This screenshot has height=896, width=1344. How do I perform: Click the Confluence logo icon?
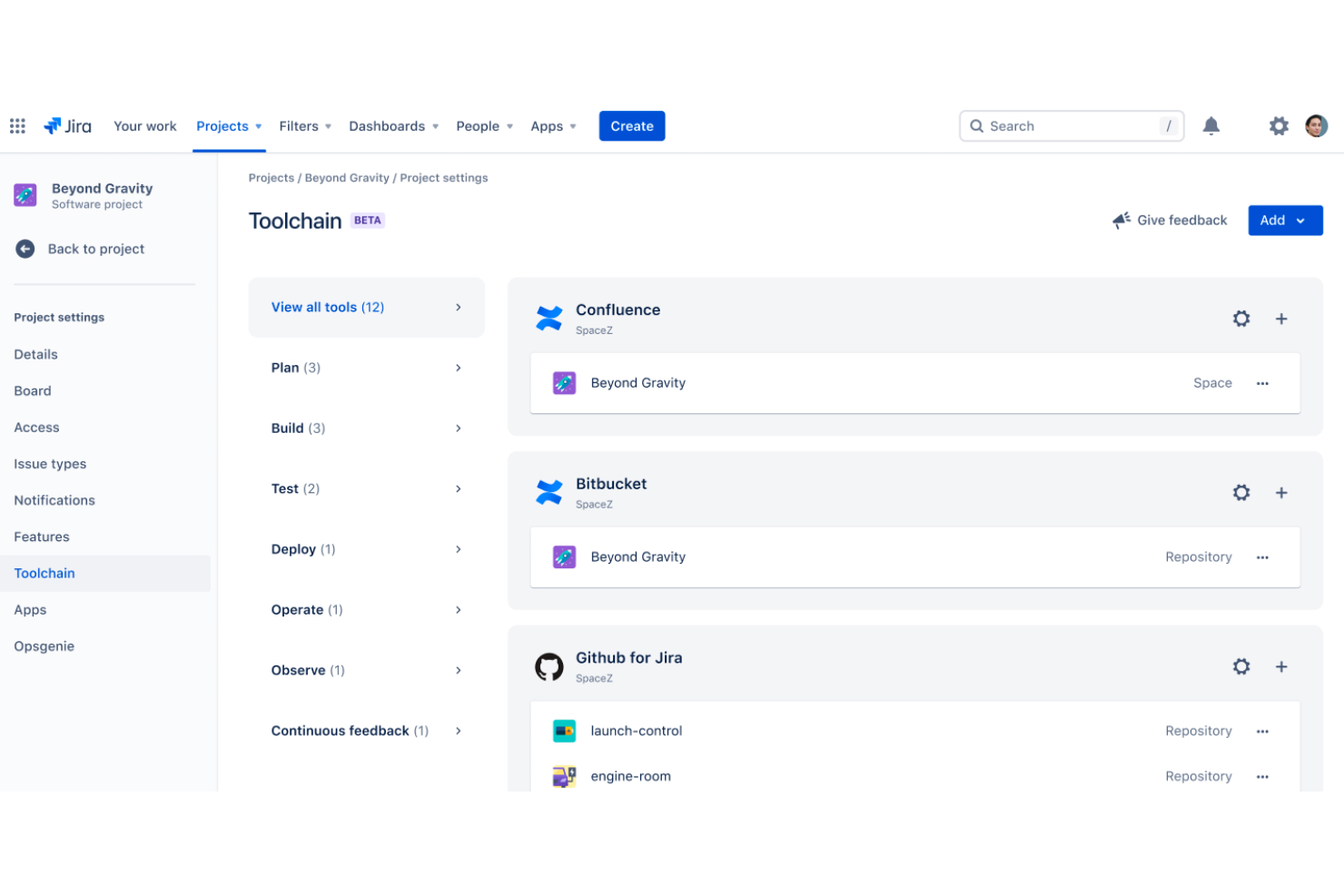coord(549,318)
